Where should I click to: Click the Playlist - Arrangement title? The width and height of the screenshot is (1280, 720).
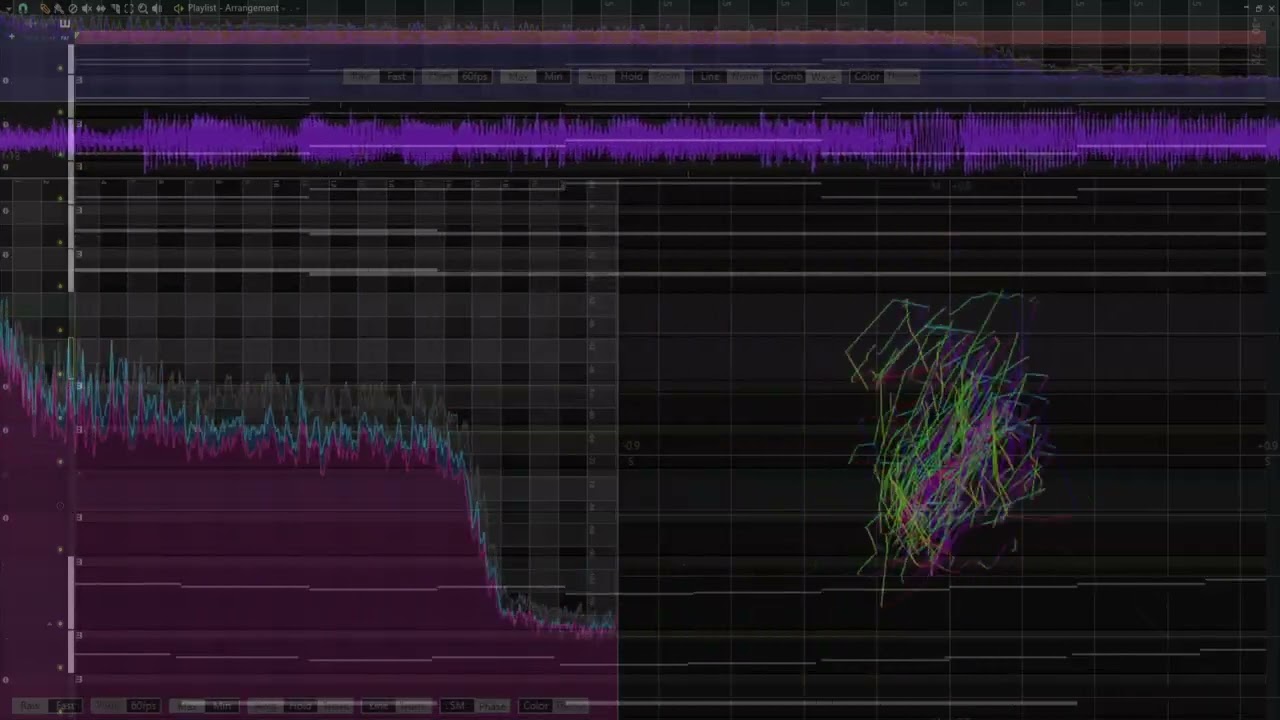coord(233,8)
